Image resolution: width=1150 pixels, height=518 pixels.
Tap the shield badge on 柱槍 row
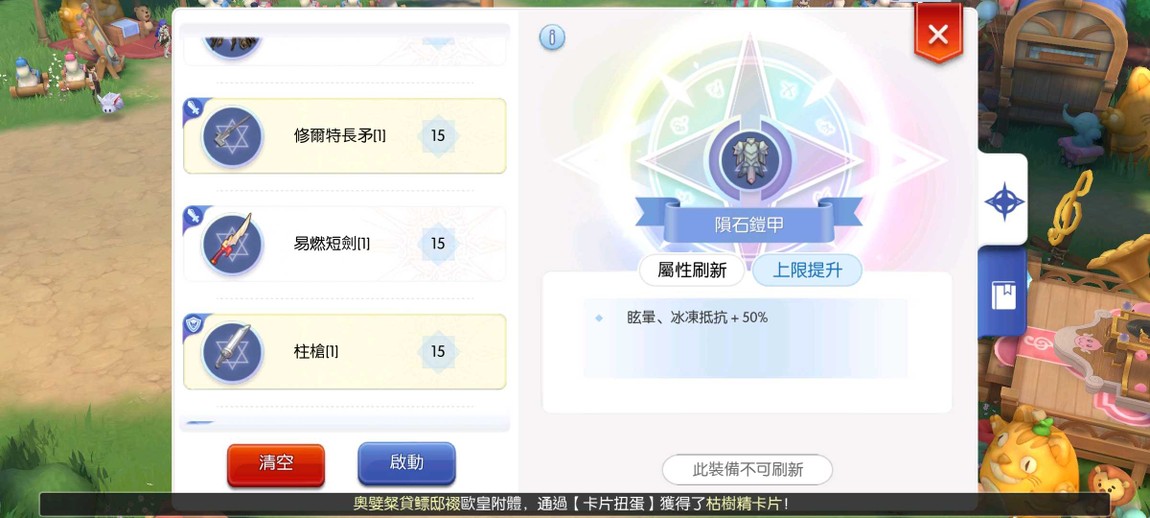[194, 325]
